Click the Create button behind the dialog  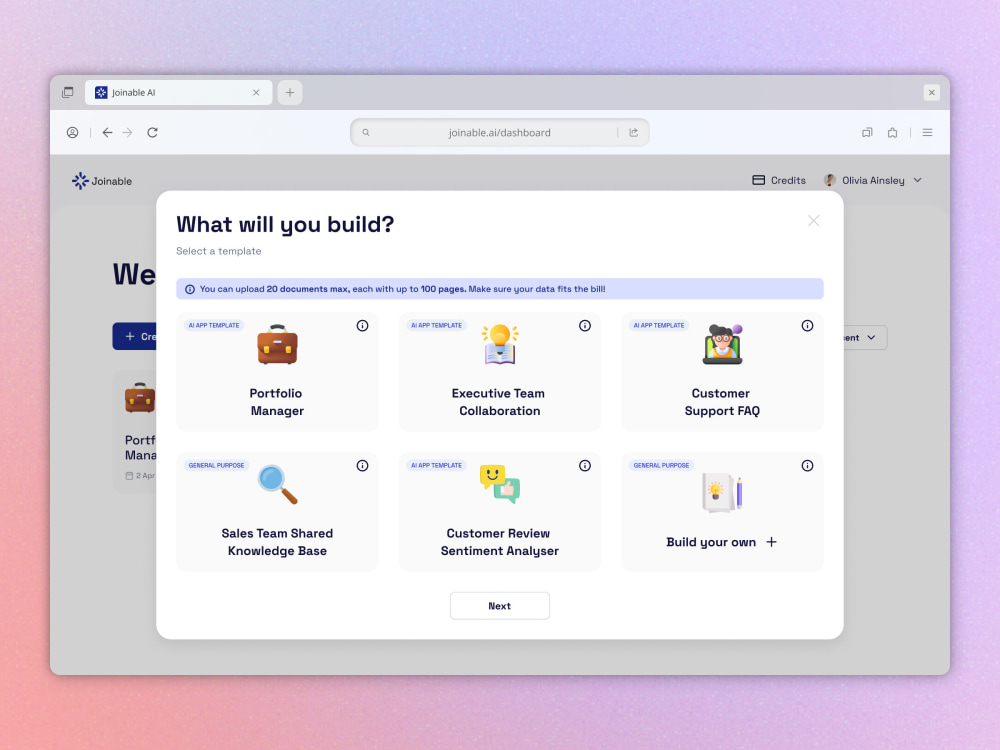point(135,336)
